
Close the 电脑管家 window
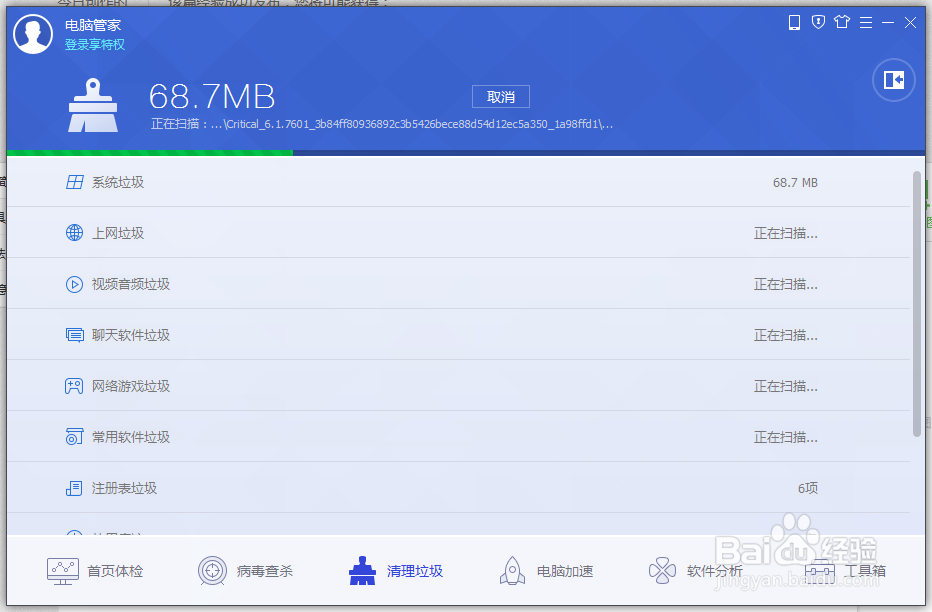click(910, 23)
